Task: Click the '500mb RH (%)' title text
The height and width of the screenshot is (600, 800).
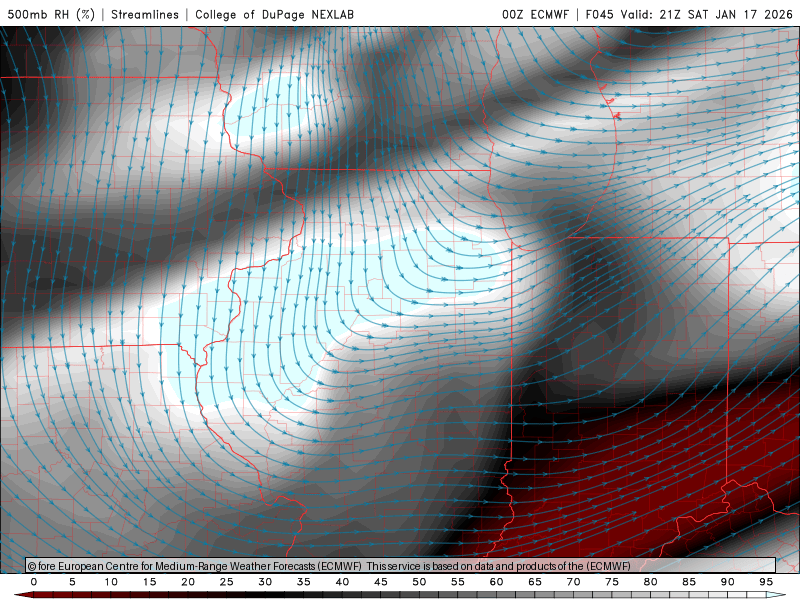Action: [51, 14]
